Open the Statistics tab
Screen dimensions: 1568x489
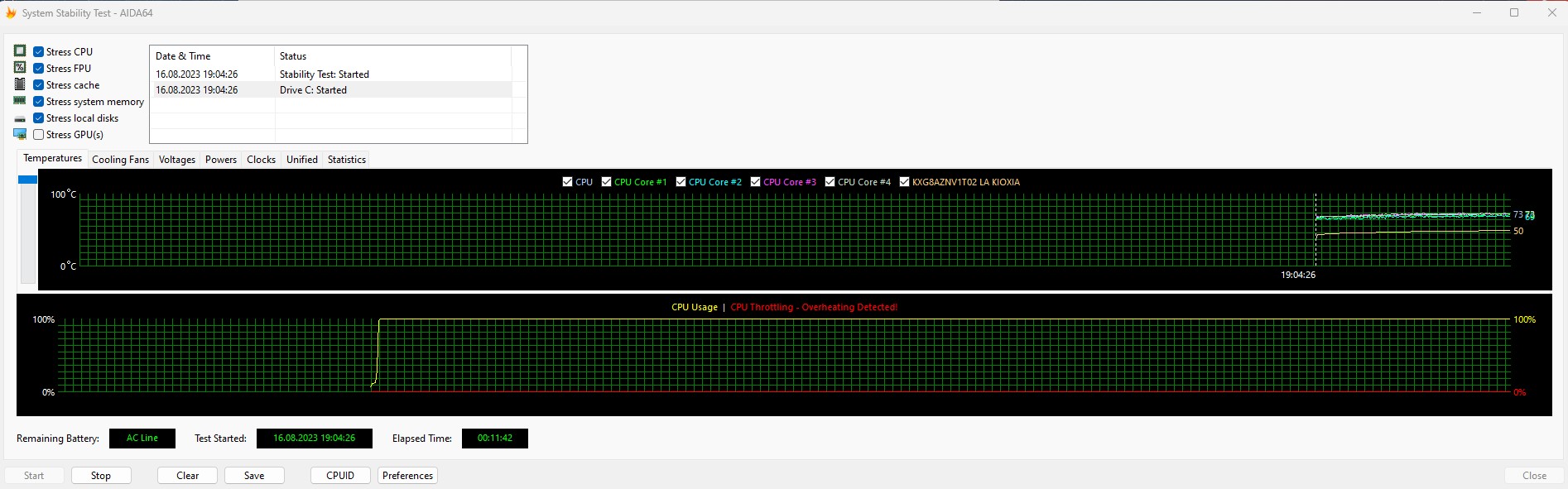coord(347,160)
